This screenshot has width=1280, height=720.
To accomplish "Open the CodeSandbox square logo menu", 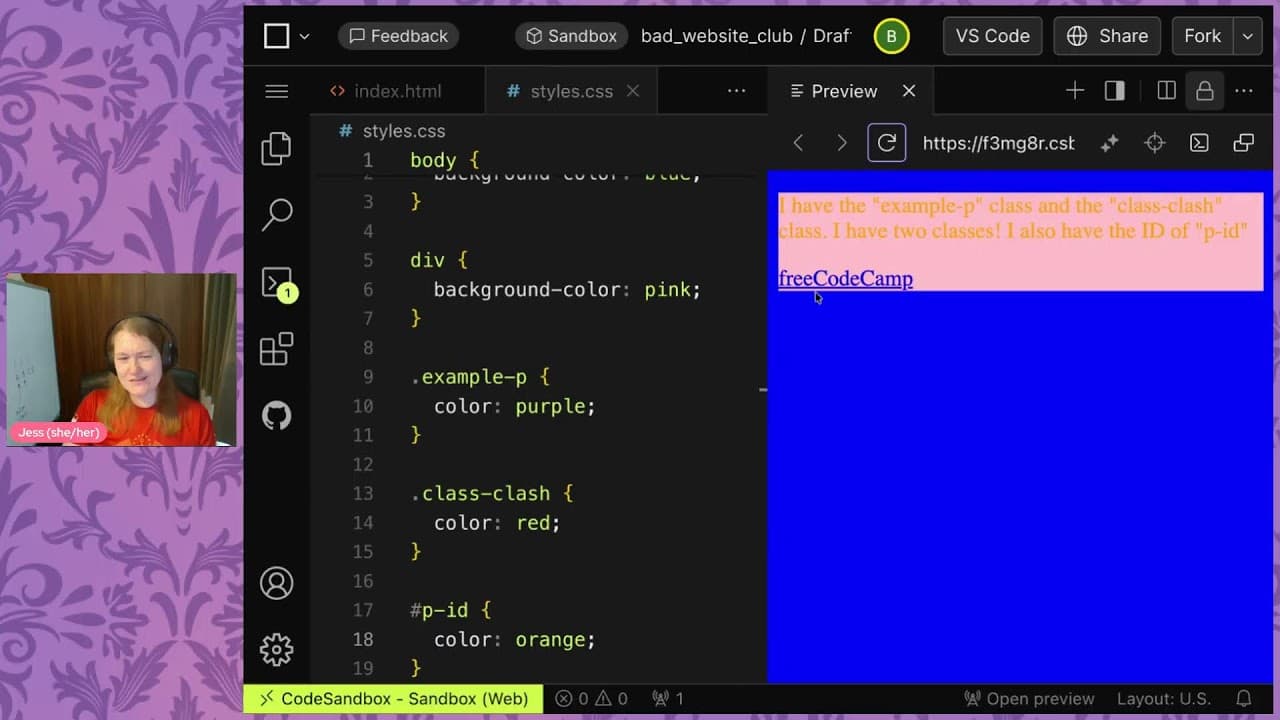I will coord(276,36).
